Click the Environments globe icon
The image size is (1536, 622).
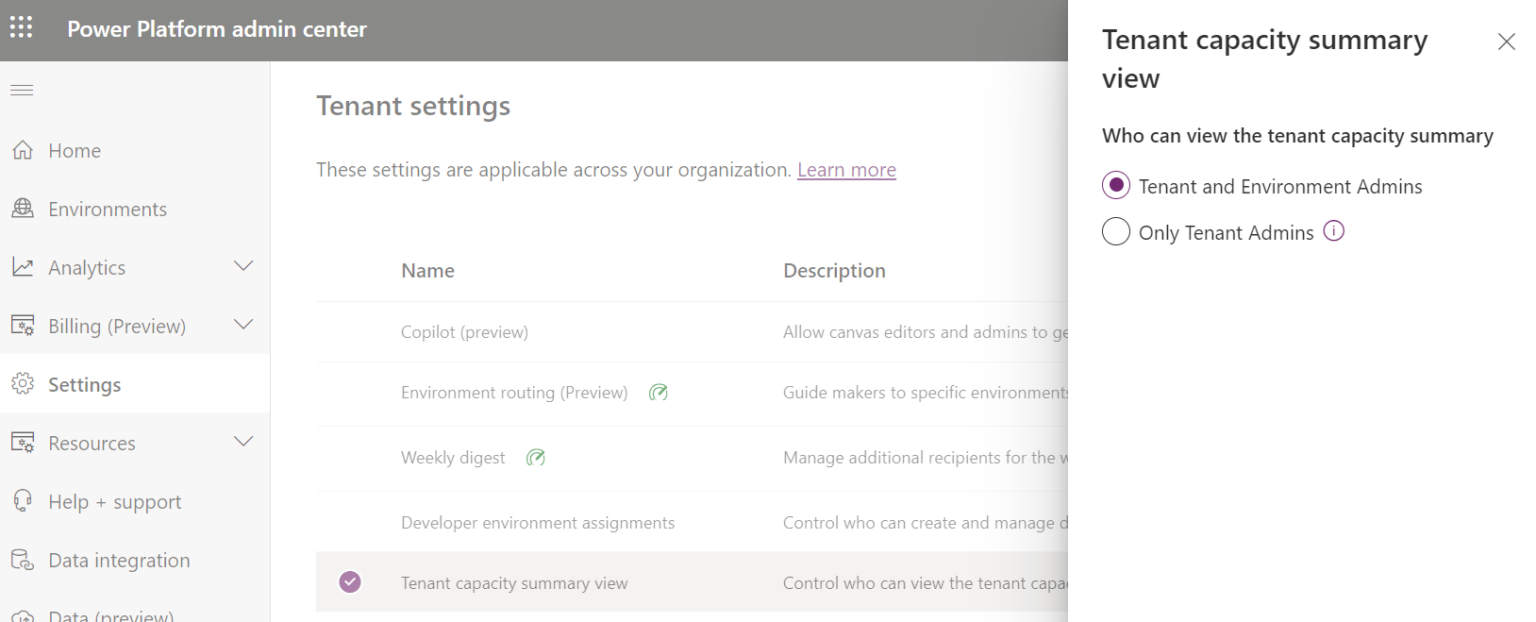pos(21,208)
